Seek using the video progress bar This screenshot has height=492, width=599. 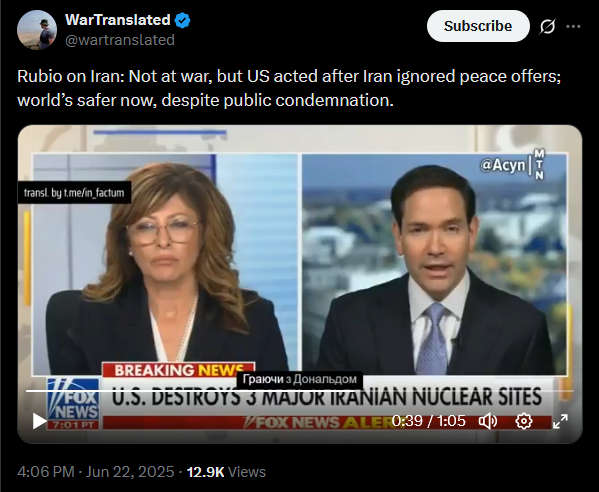pyautogui.click(x=300, y=391)
